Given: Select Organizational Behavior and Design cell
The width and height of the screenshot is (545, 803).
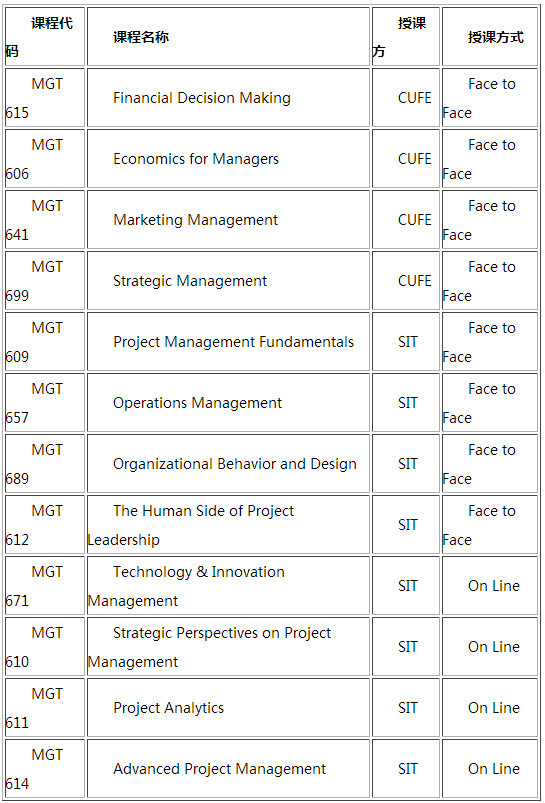Looking at the screenshot, I should (x=228, y=463).
